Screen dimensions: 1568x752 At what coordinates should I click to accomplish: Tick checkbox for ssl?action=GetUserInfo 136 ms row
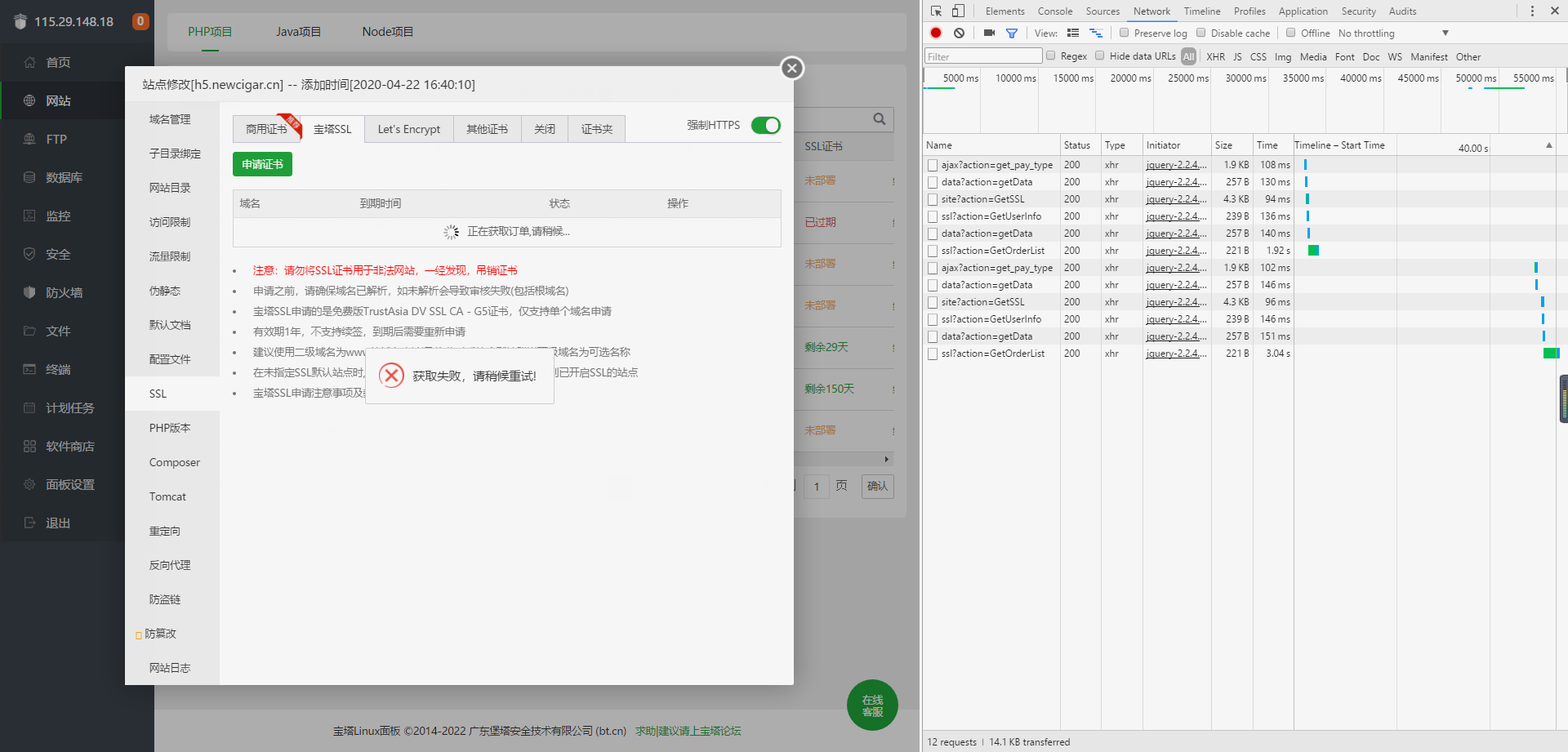pyautogui.click(x=933, y=216)
